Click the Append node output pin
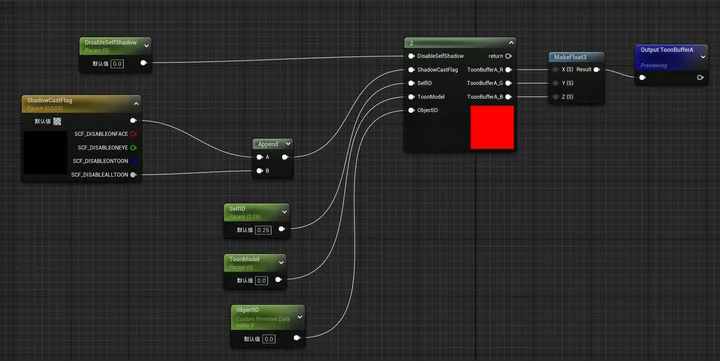720x361 pixels. 285,157
